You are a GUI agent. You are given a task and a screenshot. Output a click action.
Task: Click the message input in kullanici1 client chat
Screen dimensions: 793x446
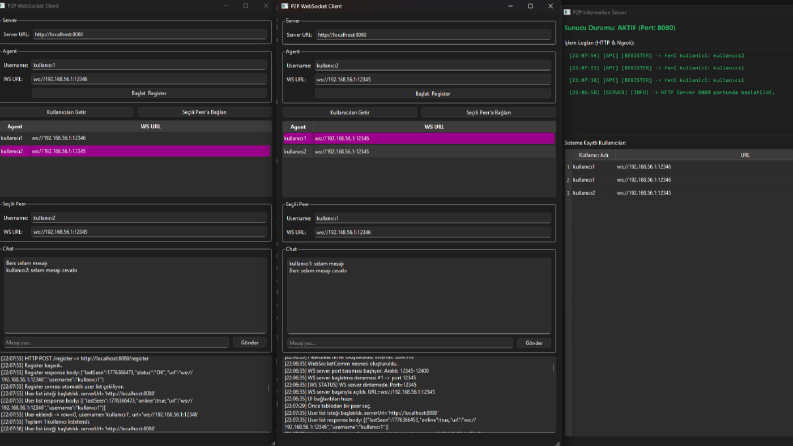(116, 343)
